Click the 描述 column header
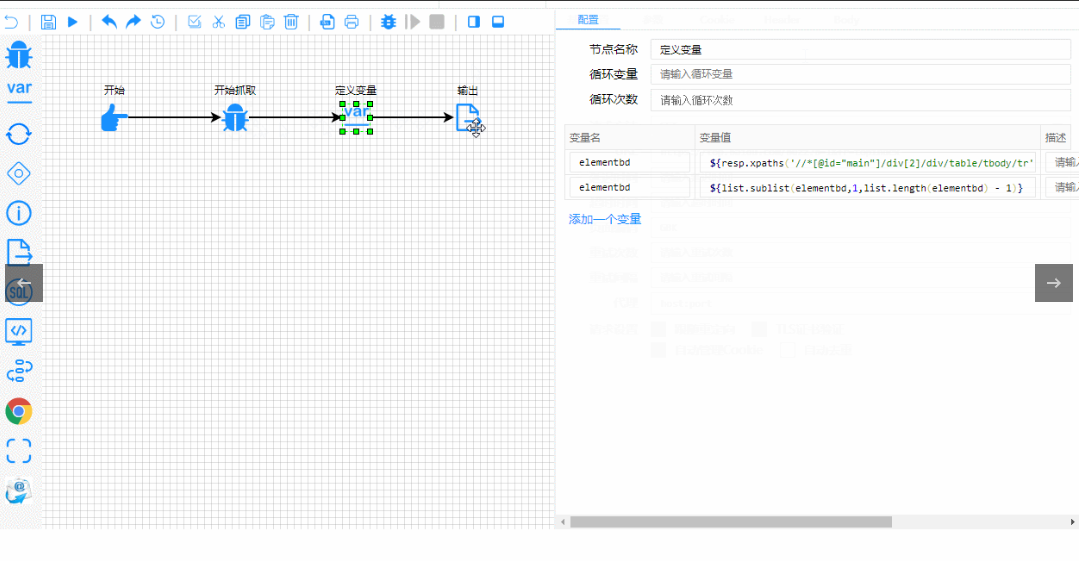 tap(1060, 138)
